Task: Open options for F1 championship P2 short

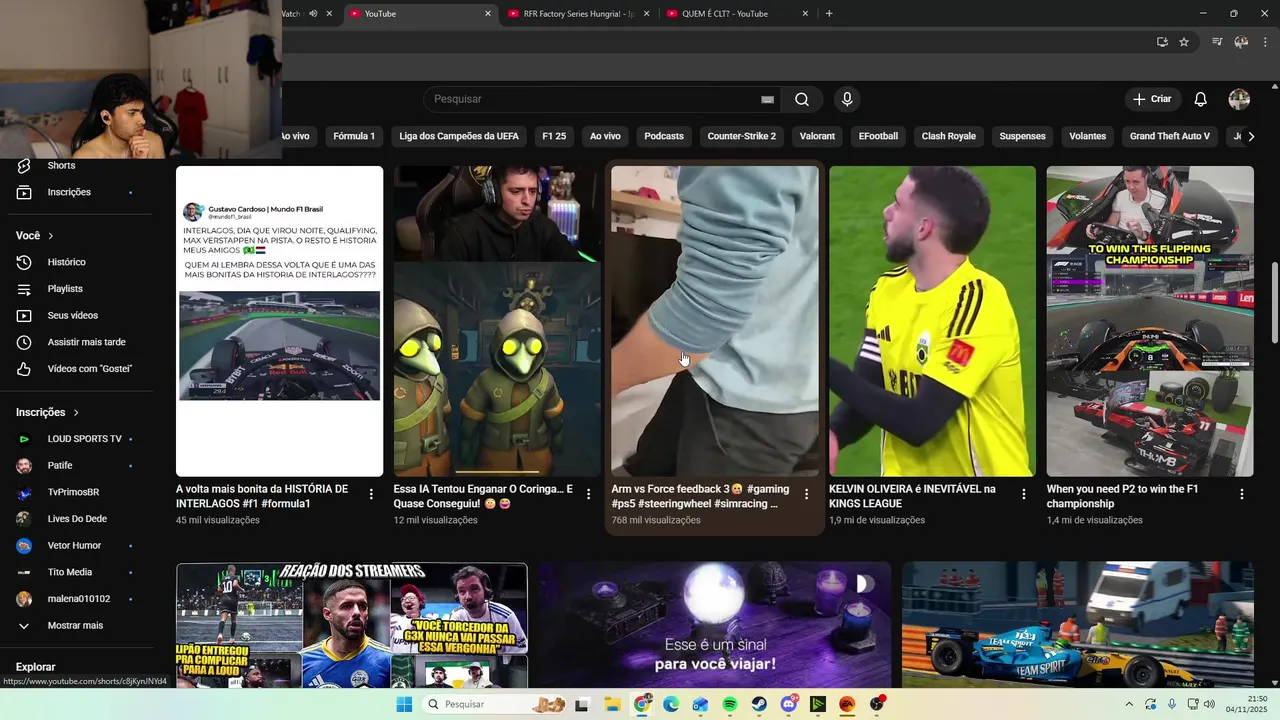Action: (1241, 494)
